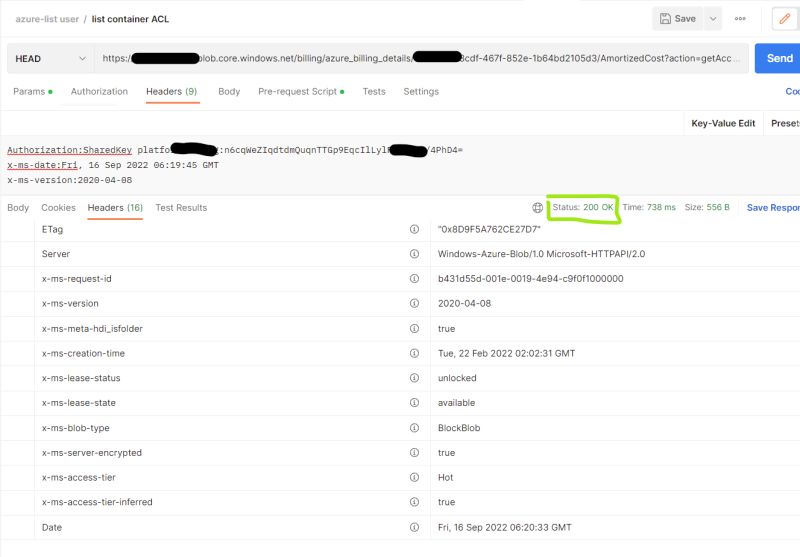Click into the headers bulk edit text area
Image resolution: width=800 pixels, height=557 pixels.
coord(400,165)
